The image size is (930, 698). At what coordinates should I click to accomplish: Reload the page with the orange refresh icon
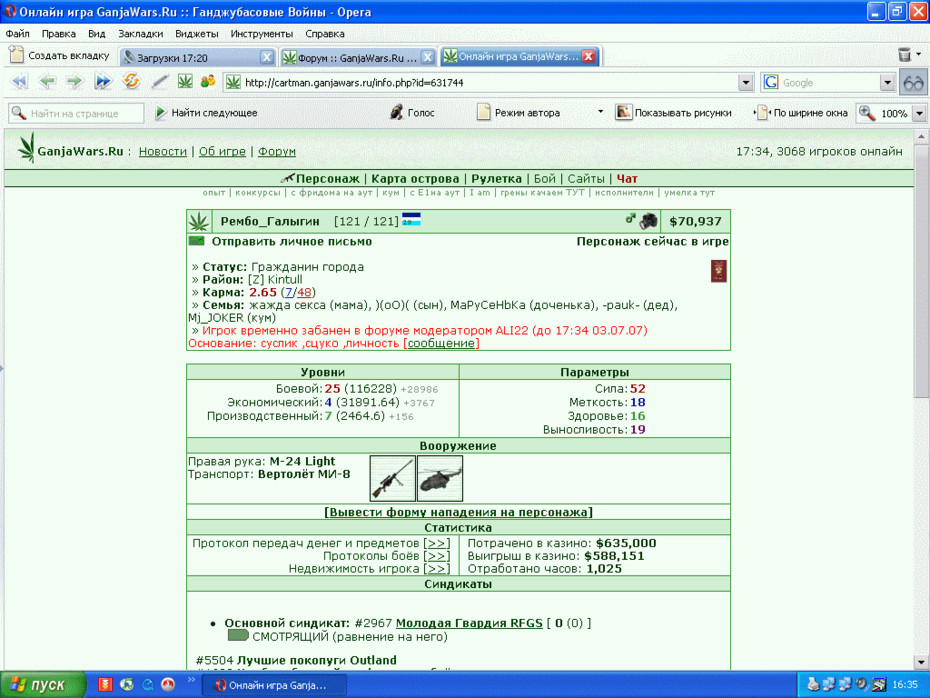click(x=131, y=81)
